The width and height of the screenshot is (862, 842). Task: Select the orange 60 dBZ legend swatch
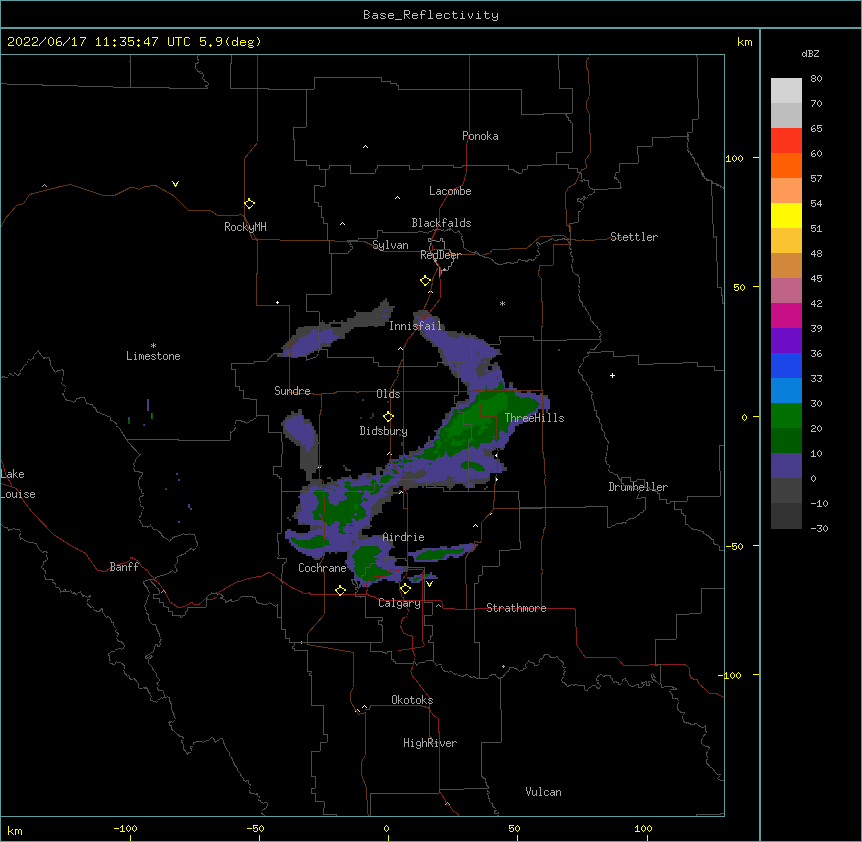(786, 165)
